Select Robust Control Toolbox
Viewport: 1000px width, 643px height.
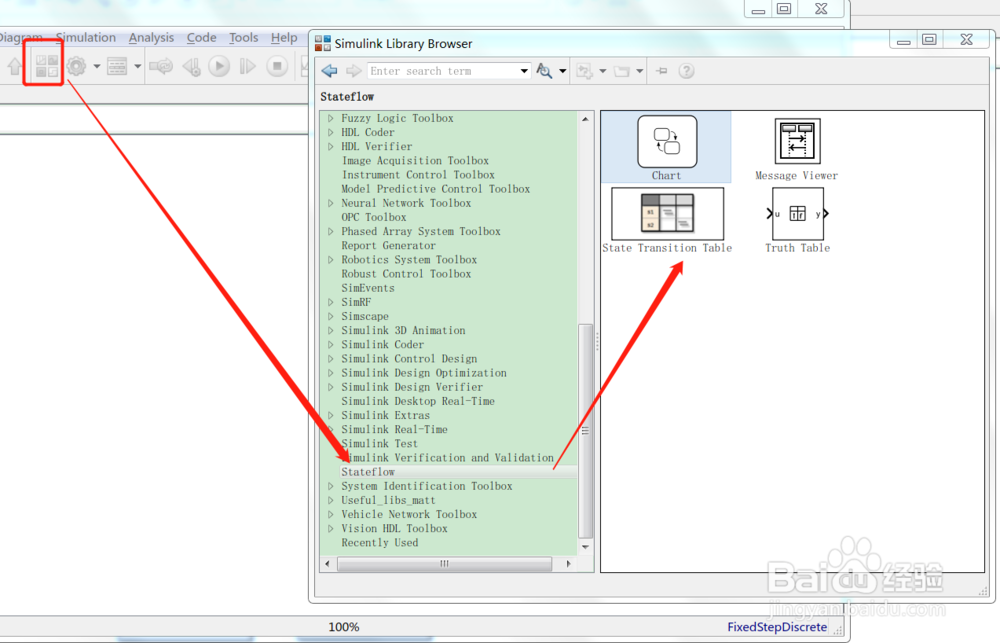406,274
